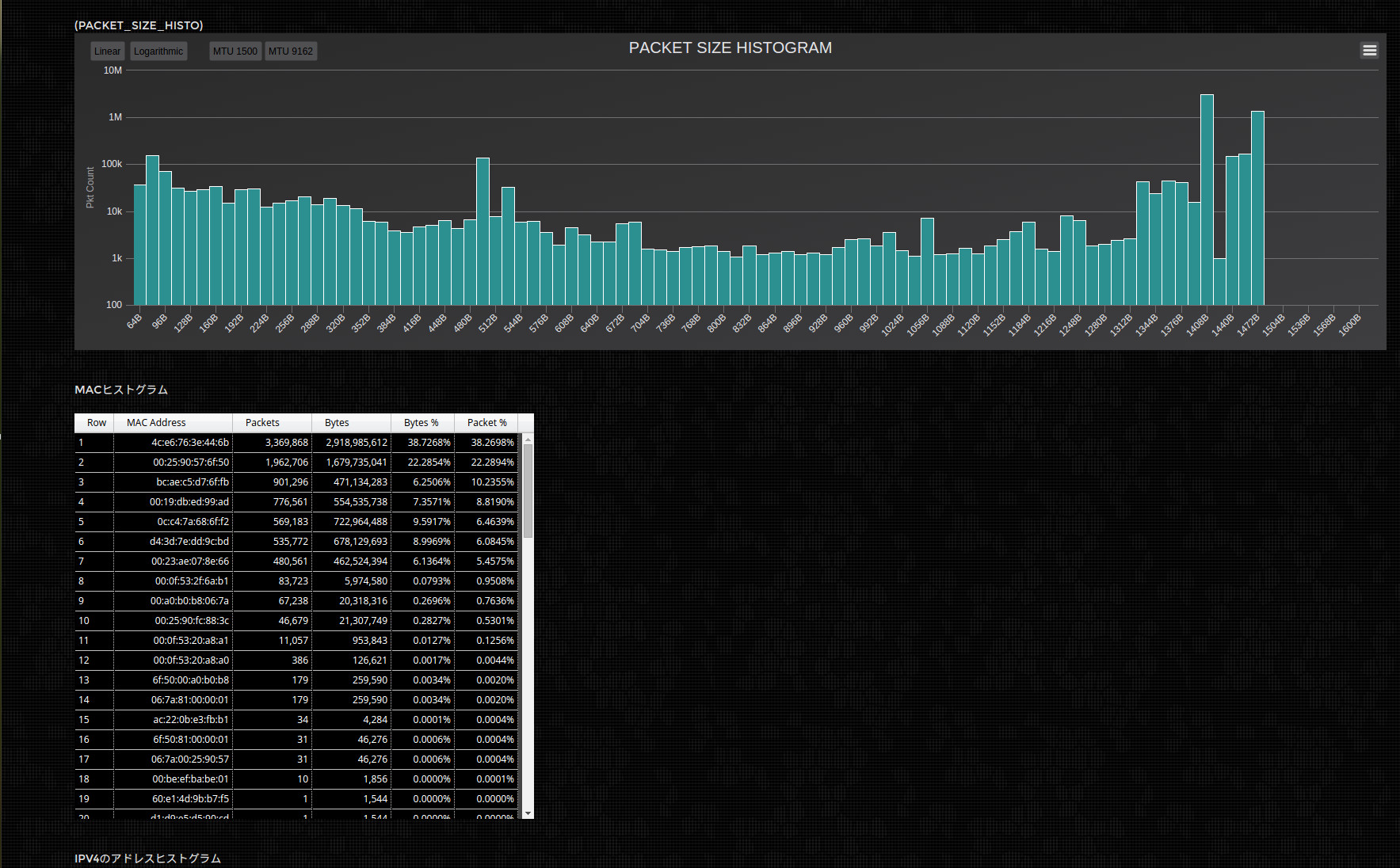Select the tallest bar near 1408B
Viewport: 1400px width, 868px height.
coord(1207,198)
